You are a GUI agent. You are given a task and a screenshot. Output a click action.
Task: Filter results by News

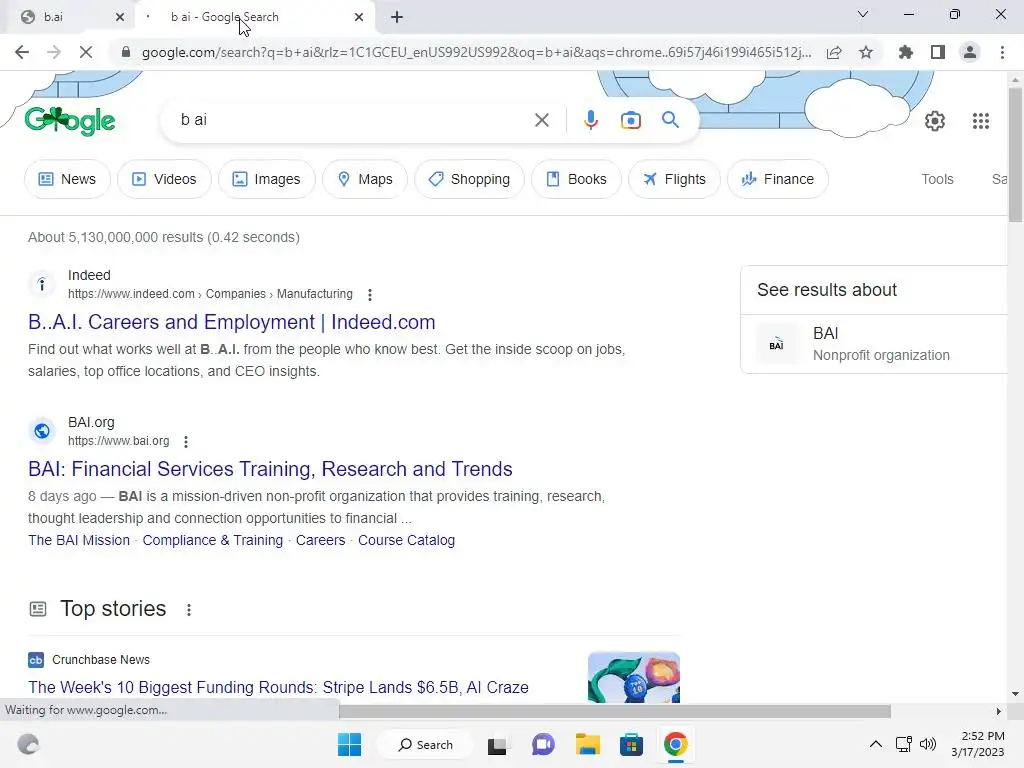pyautogui.click(x=67, y=179)
